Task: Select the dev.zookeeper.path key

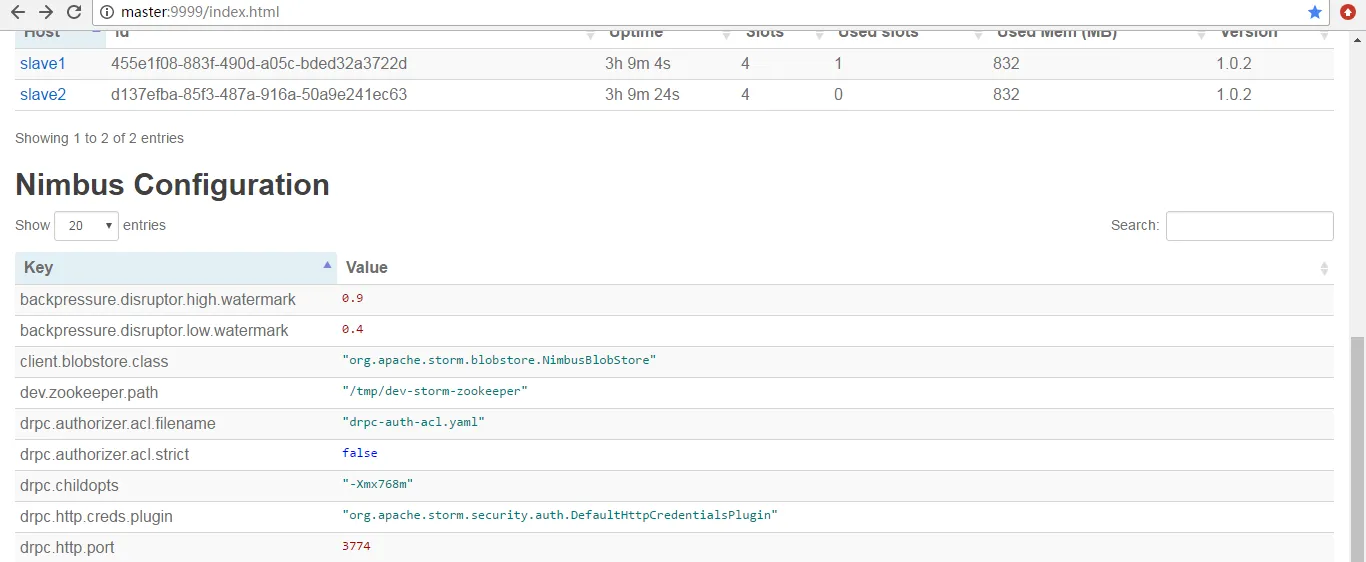Action: click(x=89, y=393)
